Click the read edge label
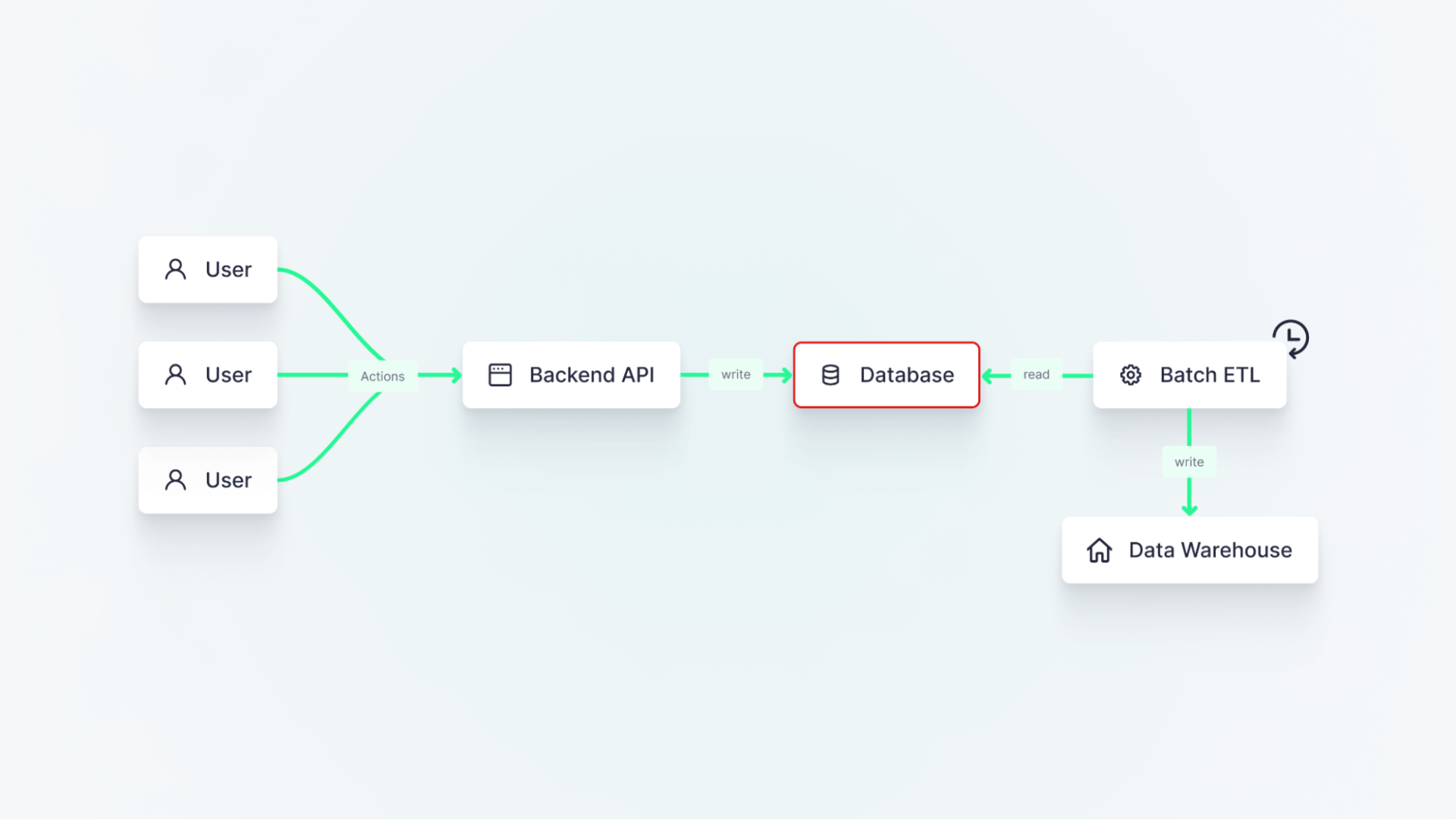Viewport: 1456px width, 820px height. (x=1036, y=375)
